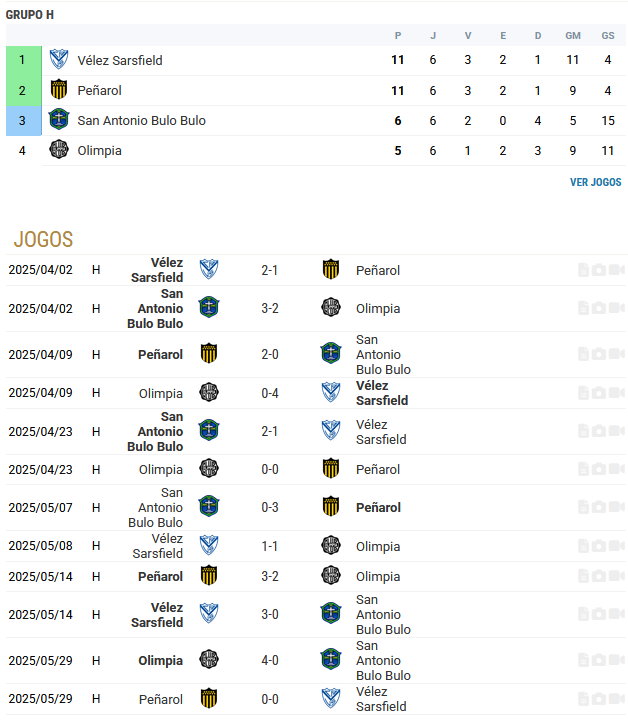Open the 0-4 score of Olimpia vs Vélez
This screenshot has width=628, height=721.
pyautogui.click(x=269, y=393)
